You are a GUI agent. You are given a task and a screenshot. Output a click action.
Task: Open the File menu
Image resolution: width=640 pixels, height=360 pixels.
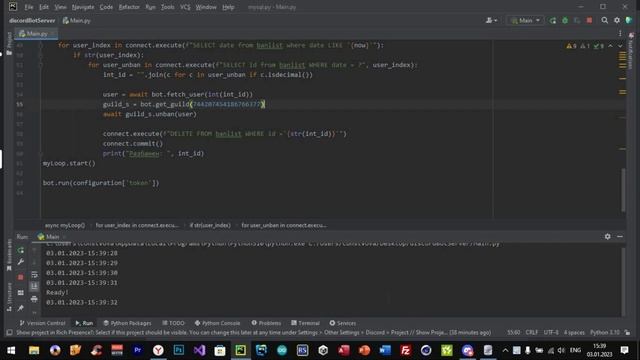[29, 7]
